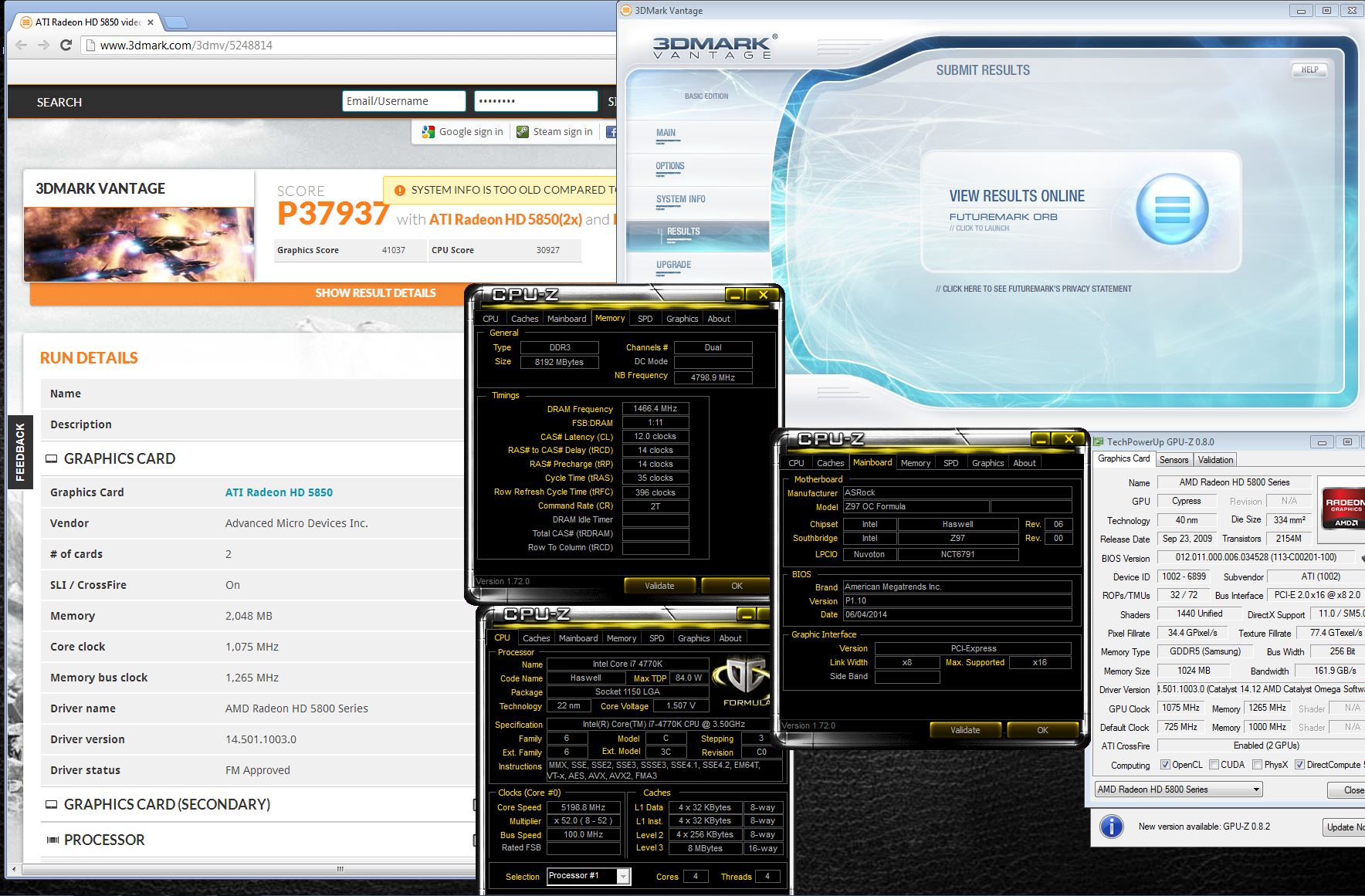
Task: Click the Google sign in icon
Action: (428, 132)
